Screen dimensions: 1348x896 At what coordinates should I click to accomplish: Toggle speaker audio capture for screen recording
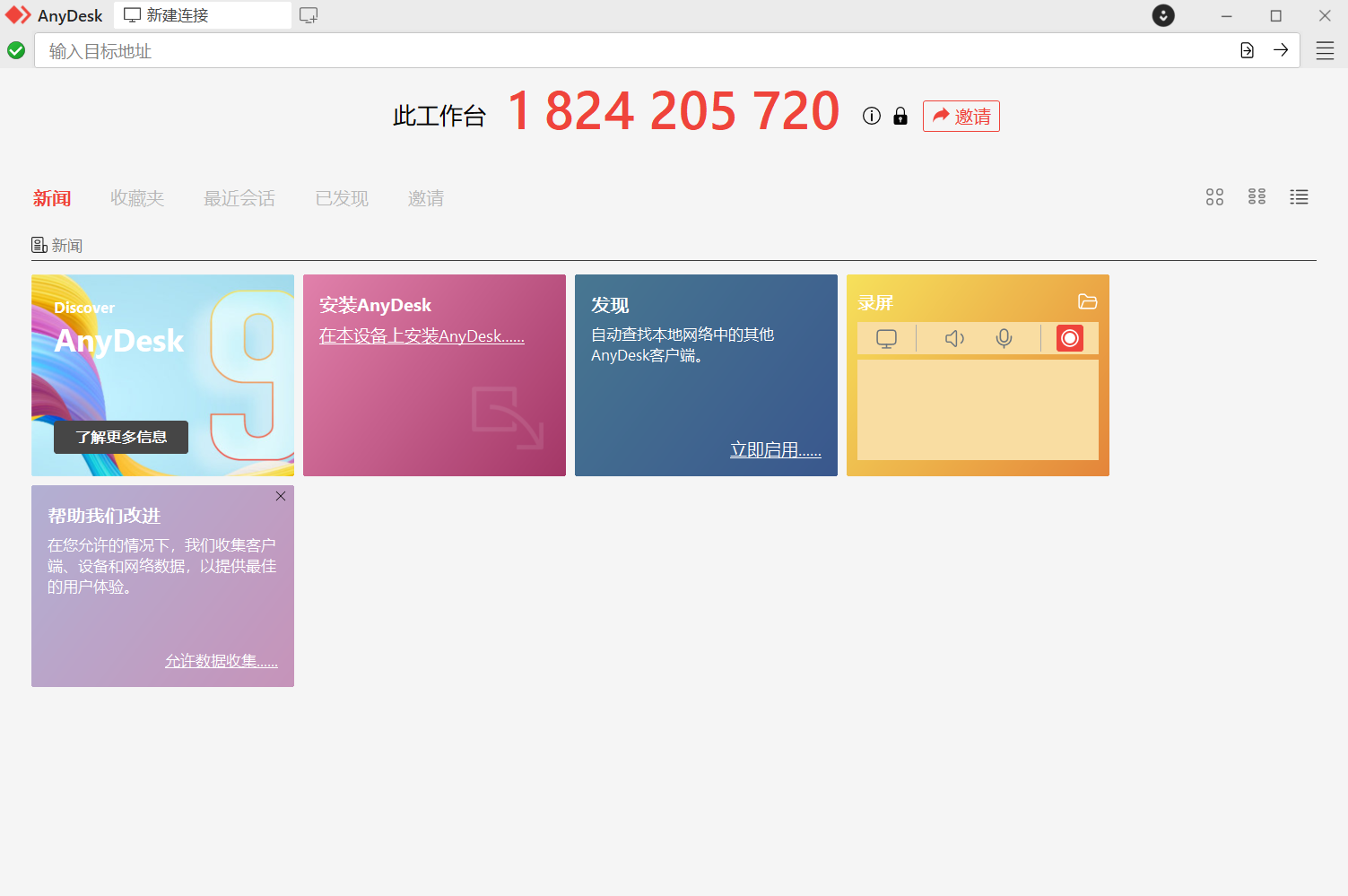(x=953, y=338)
